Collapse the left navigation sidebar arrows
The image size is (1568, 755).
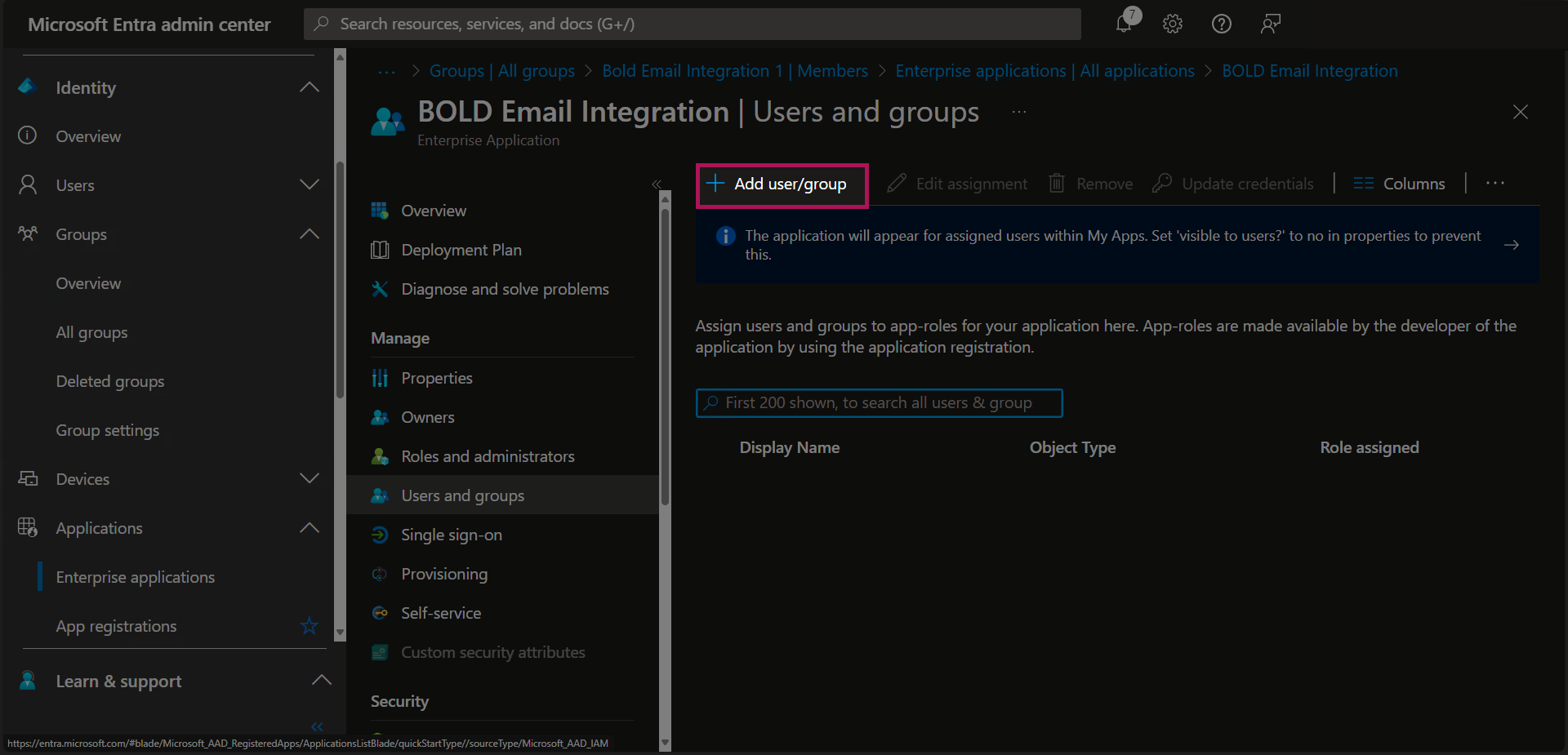[317, 726]
